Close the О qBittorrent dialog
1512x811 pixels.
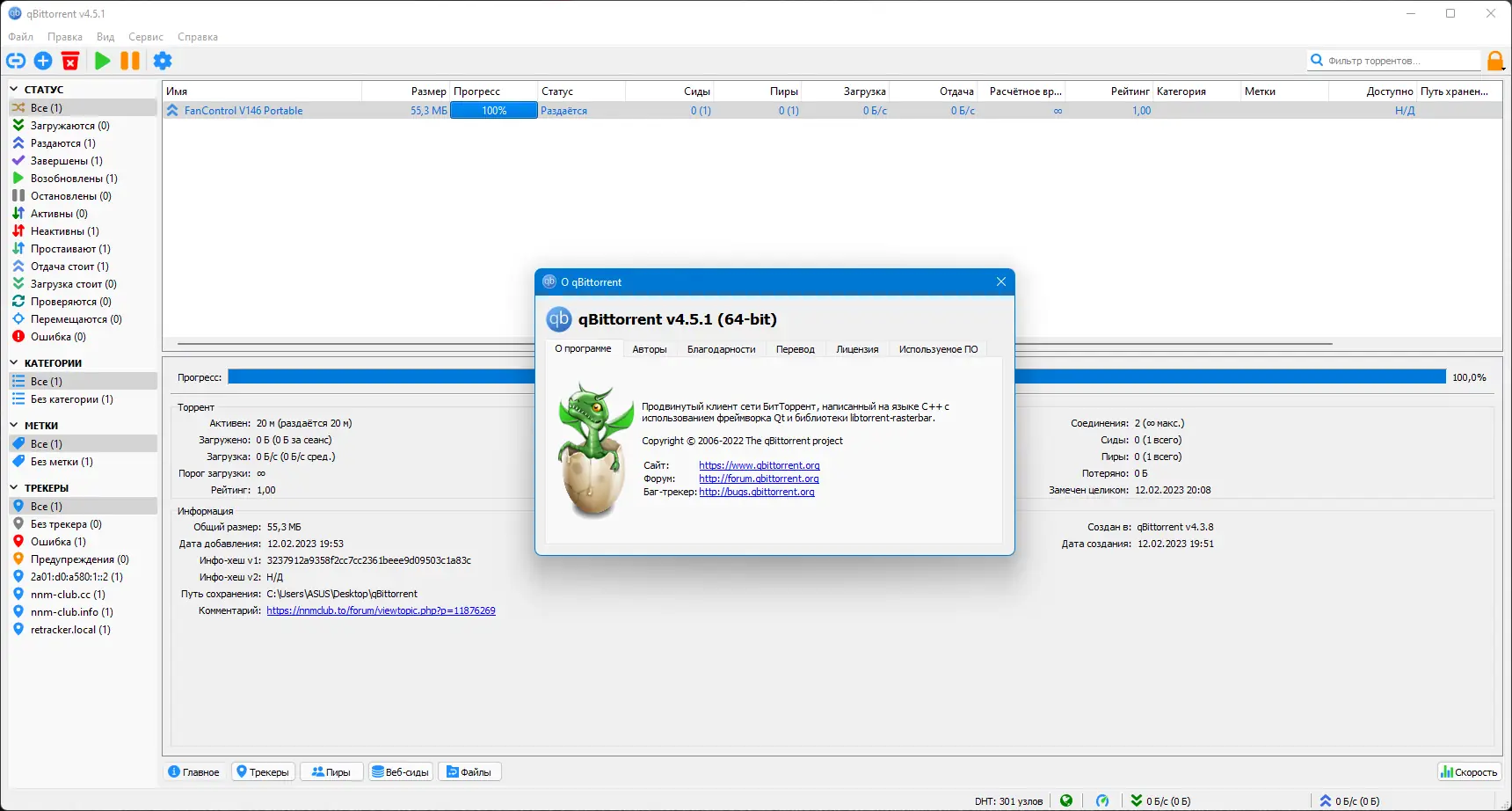point(1000,281)
